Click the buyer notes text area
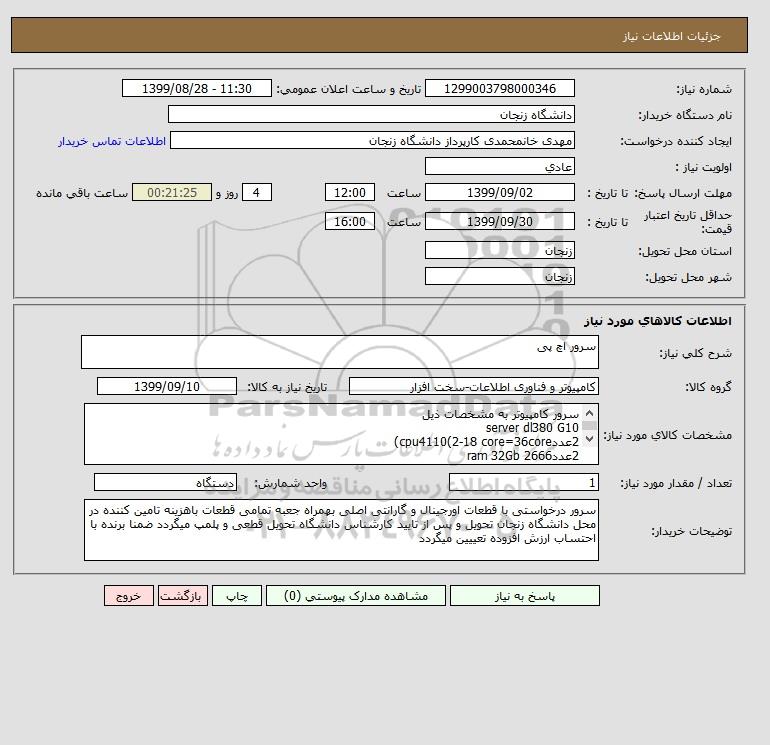 coord(341,530)
